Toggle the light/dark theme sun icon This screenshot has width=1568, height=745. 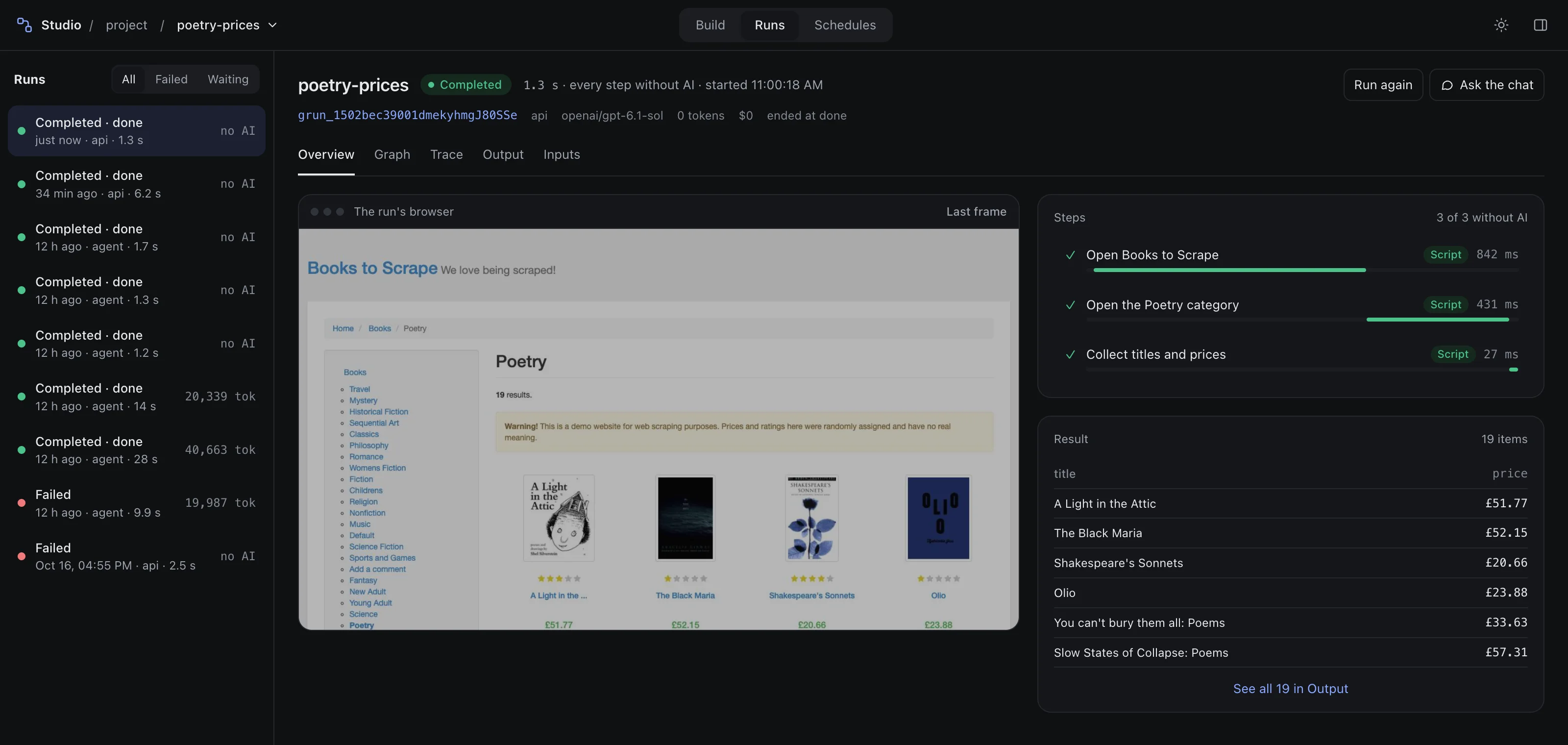[x=1501, y=25]
